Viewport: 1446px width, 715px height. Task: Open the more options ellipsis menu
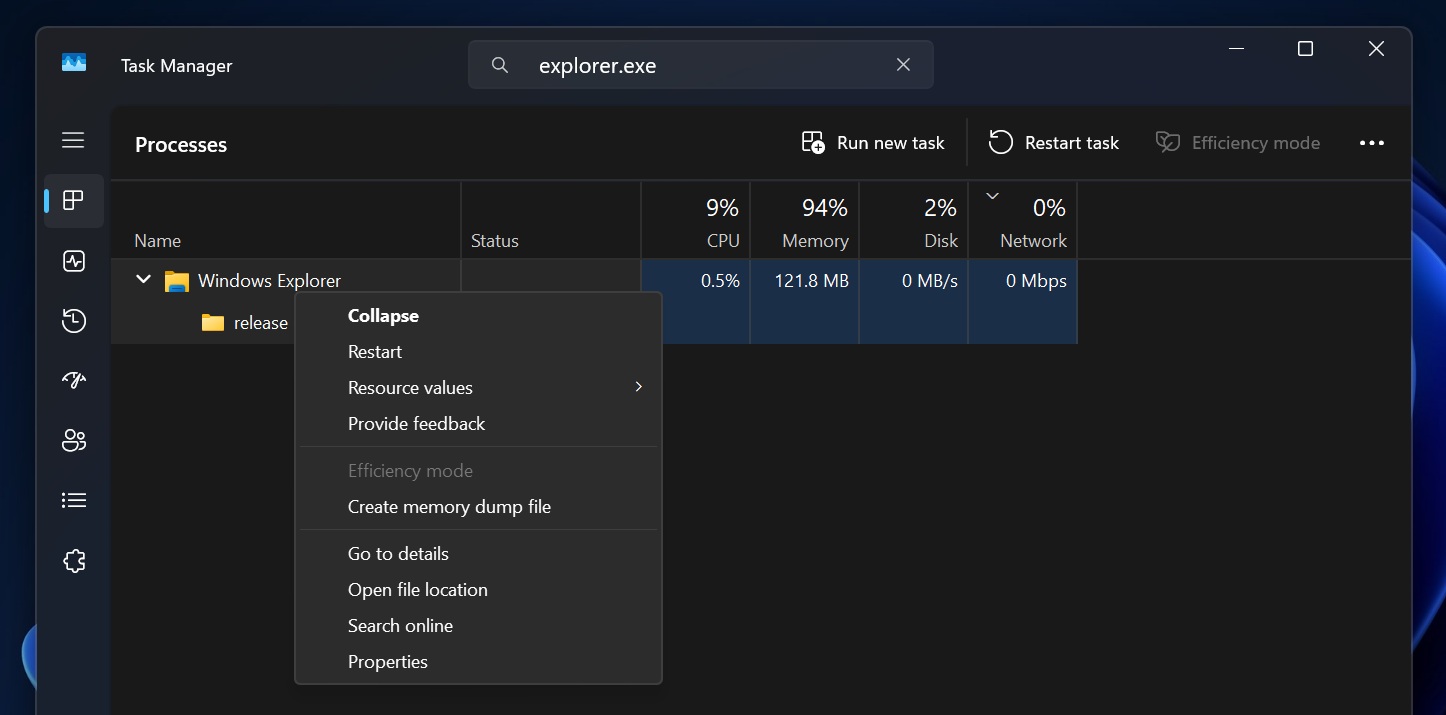tap(1371, 142)
